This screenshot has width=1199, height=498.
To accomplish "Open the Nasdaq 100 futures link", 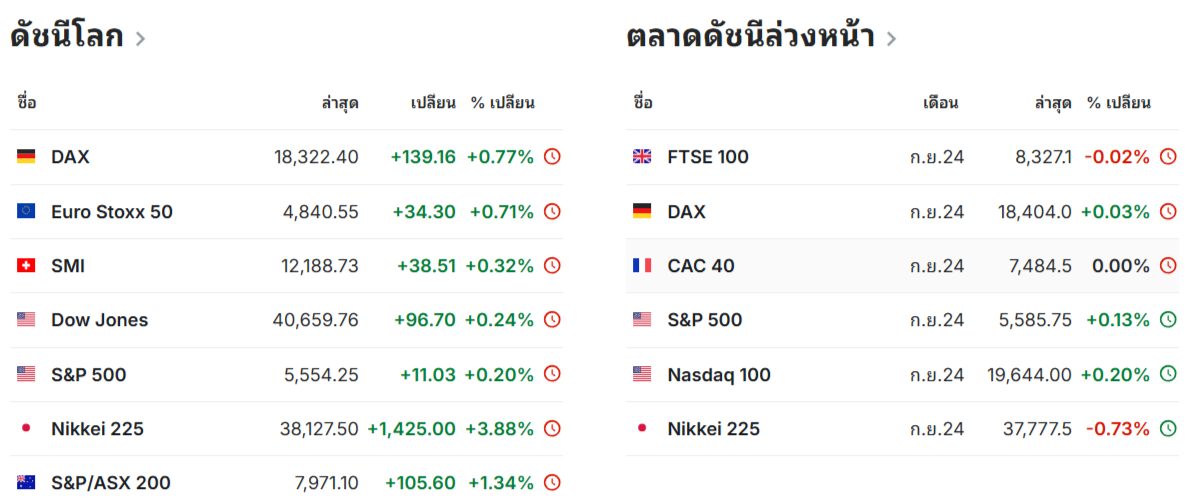I will pos(718,375).
